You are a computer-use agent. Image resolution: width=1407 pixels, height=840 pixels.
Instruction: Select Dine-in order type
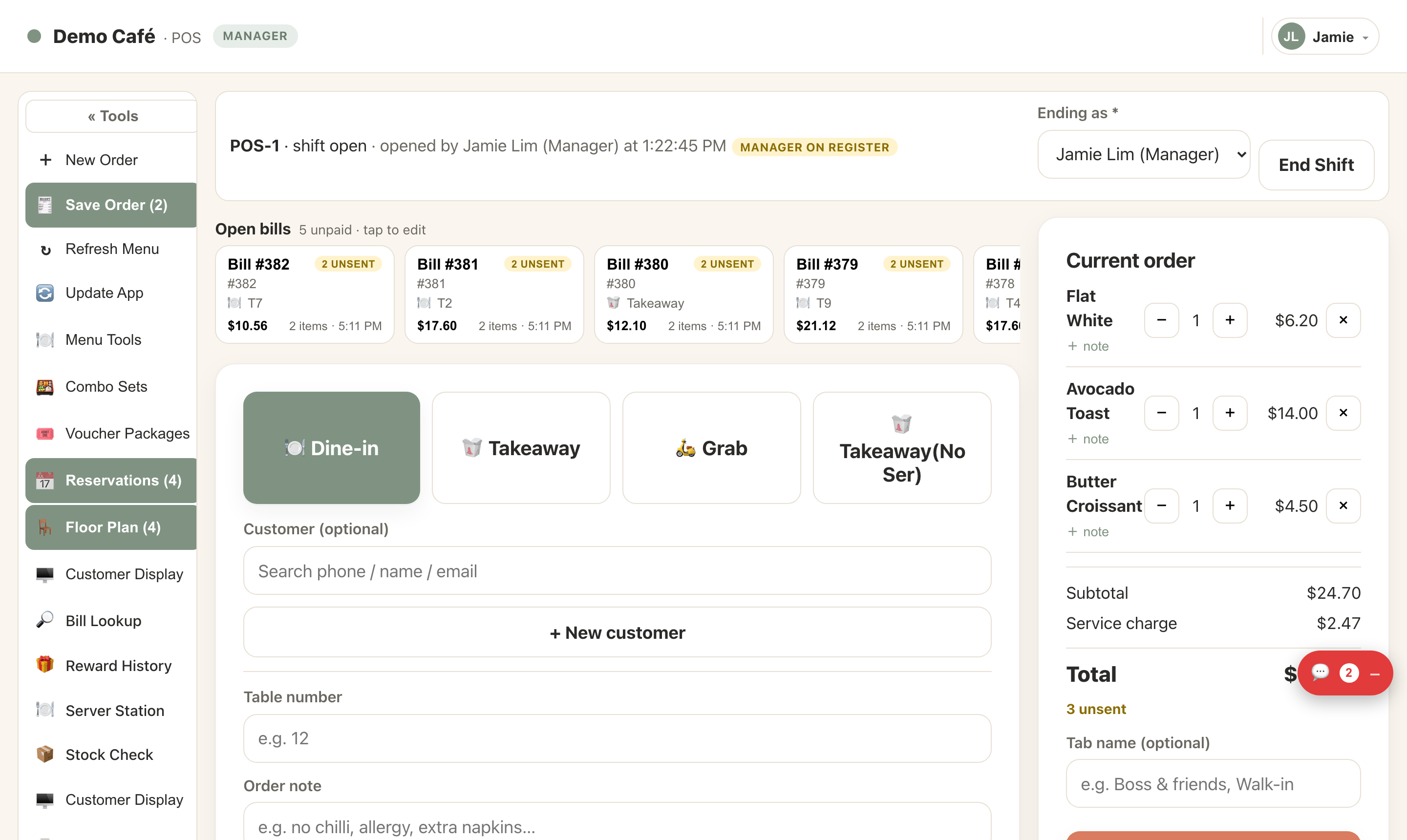[x=331, y=448]
